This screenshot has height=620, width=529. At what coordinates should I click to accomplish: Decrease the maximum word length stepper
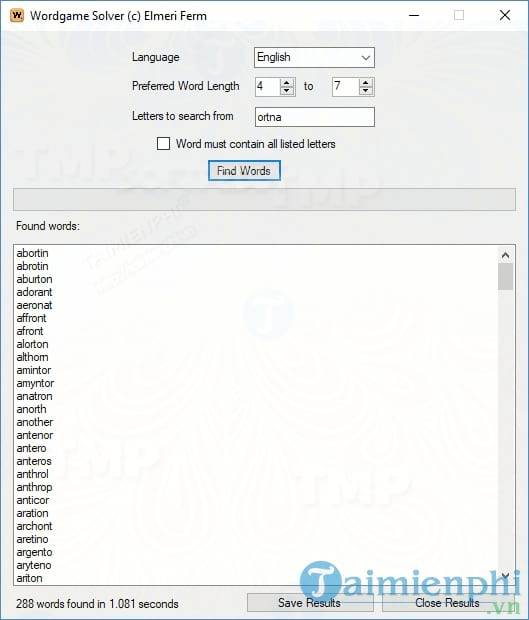pyautogui.click(x=366, y=91)
